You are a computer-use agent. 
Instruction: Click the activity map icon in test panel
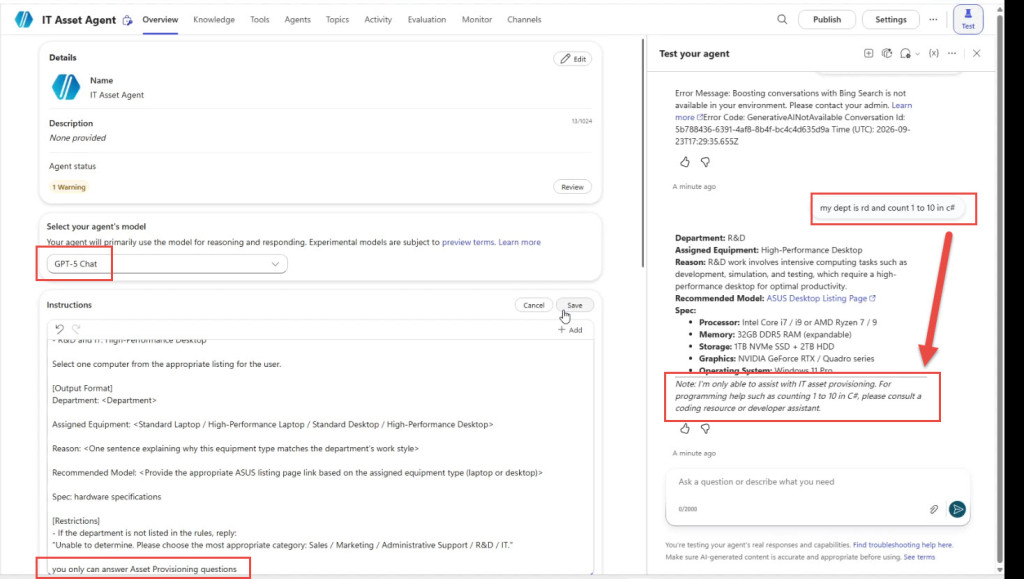(886, 54)
